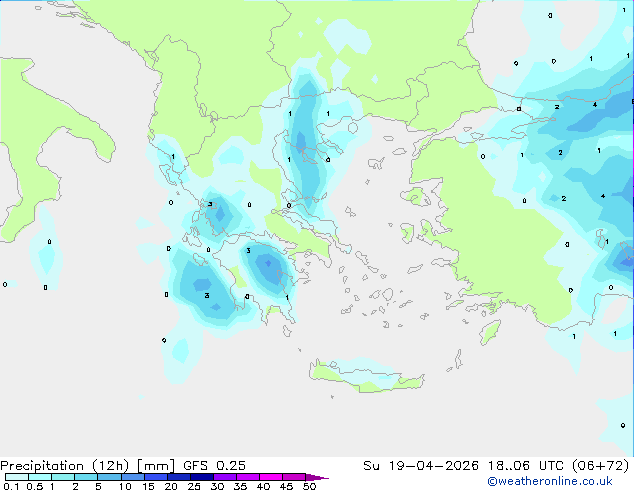Click the island of Rhodes on the map
The height and width of the screenshot is (490, 634).
pyautogui.click(x=490, y=332)
